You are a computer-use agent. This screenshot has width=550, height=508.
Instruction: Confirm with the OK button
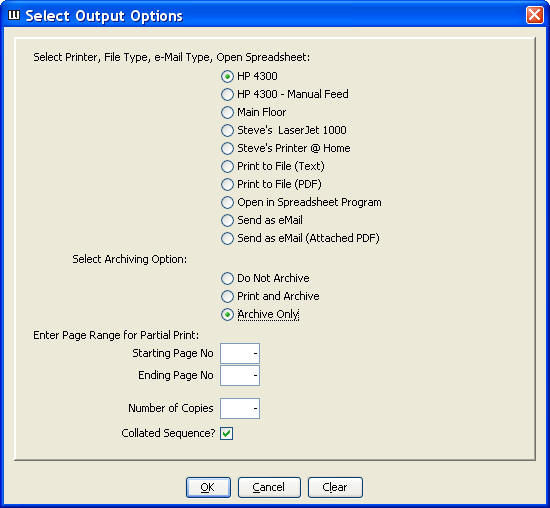pos(208,487)
